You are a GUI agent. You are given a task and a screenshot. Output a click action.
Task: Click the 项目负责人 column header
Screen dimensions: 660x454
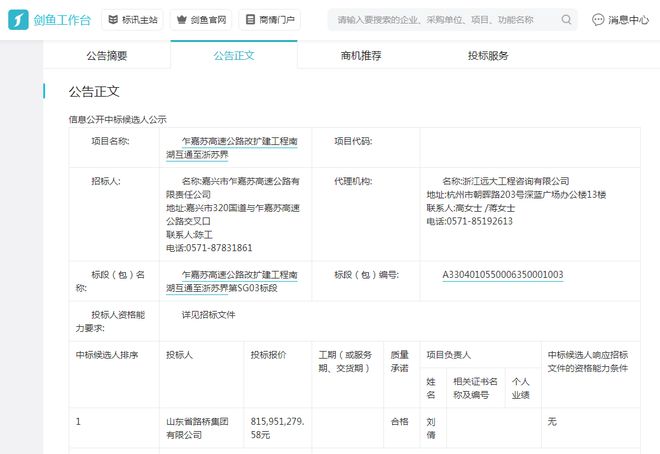coord(449,355)
